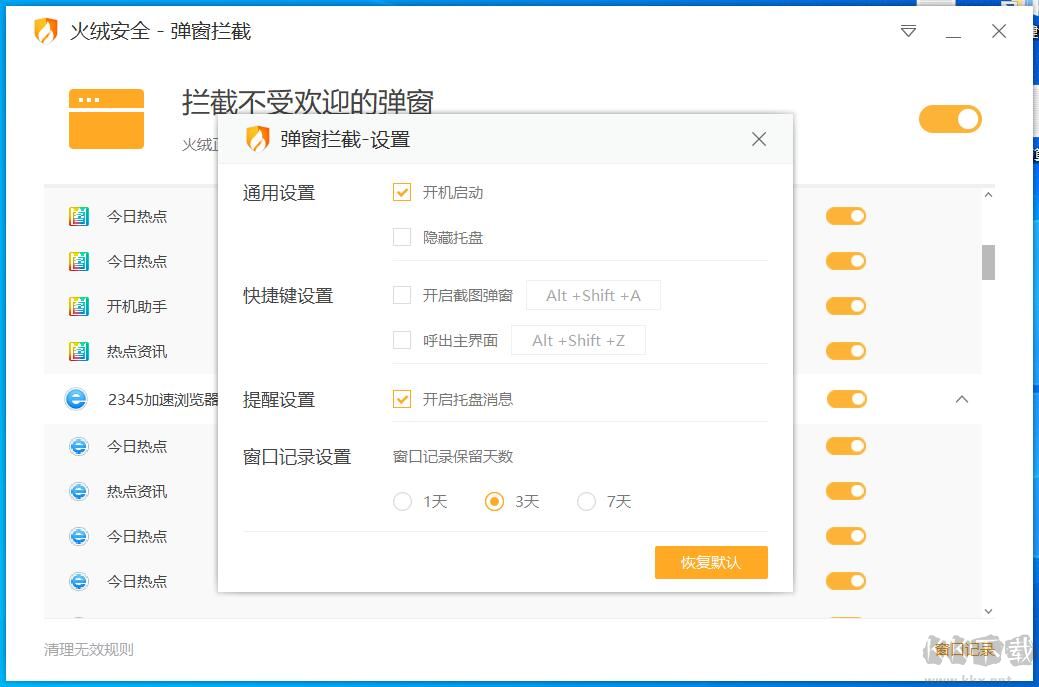
Task: Collapse the 2345加速浏览器 entry chevron
Action: [961, 398]
